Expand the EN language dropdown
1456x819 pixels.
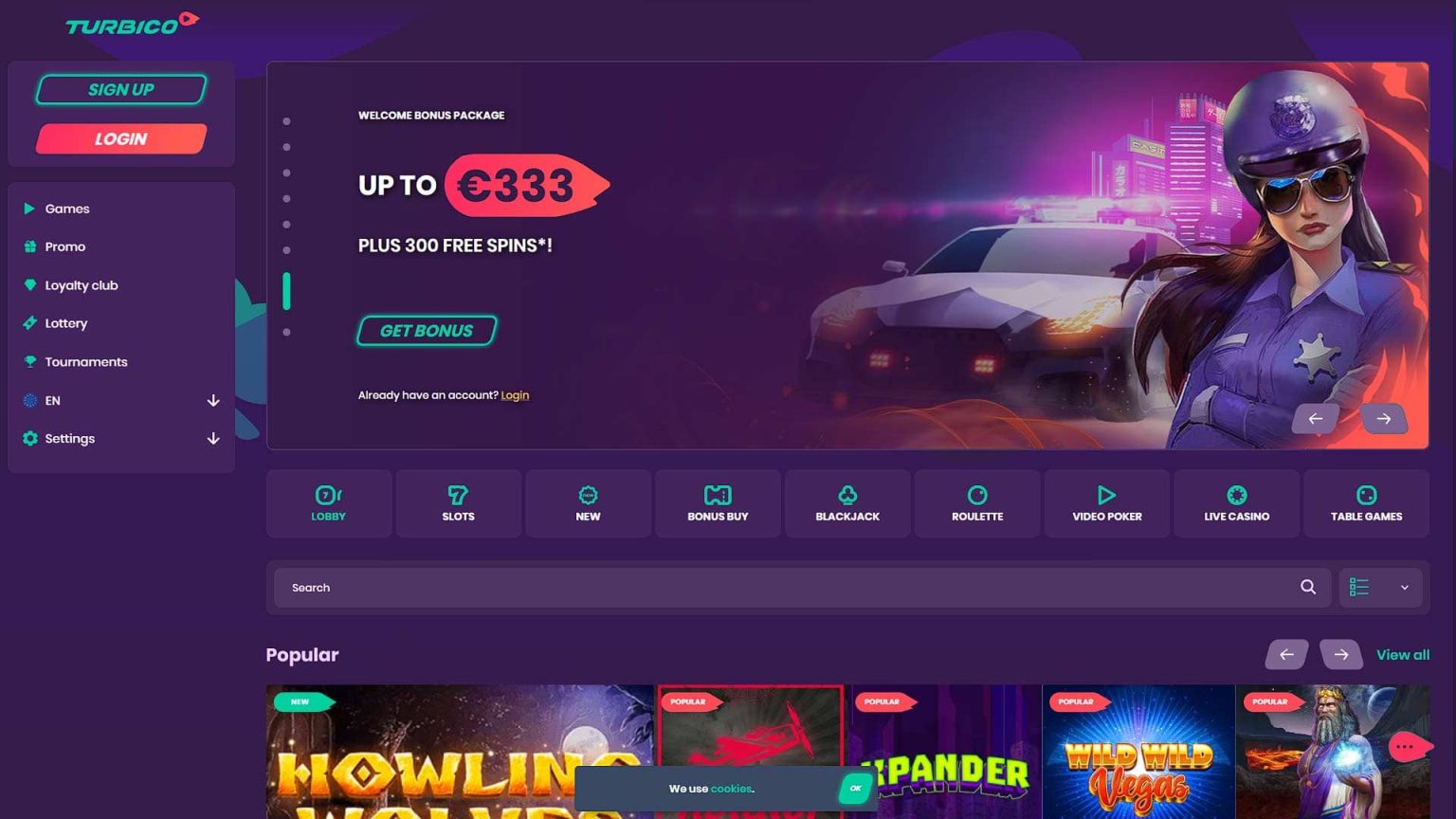coord(213,401)
